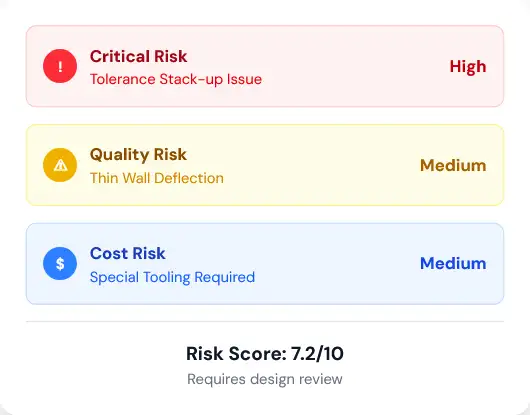Select the pink Critical Risk card
This screenshot has width=530, height=415.
click(265, 66)
